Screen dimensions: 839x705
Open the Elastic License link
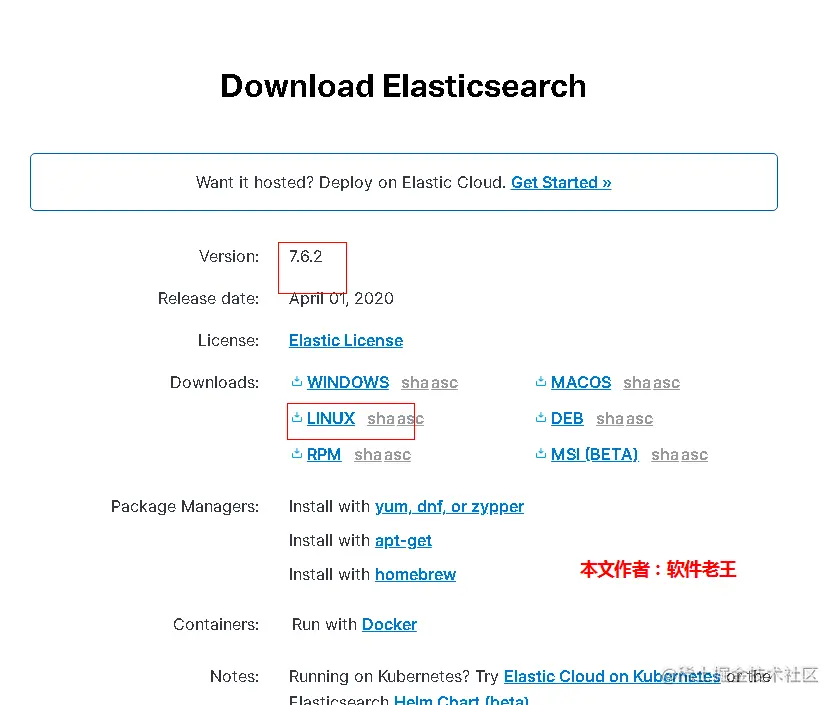point(346,341)
